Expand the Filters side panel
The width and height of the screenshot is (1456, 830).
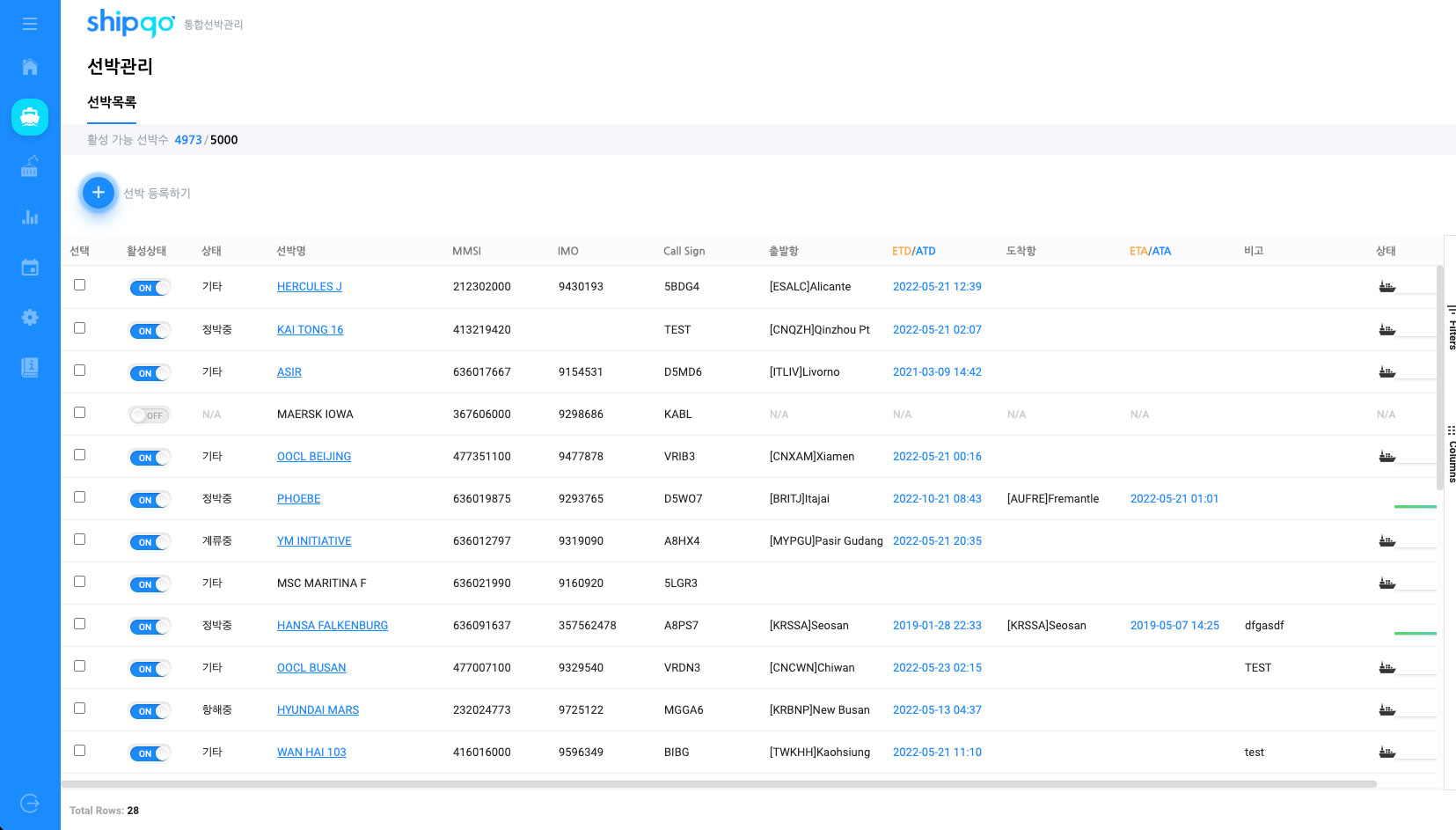click(1451, 327)
